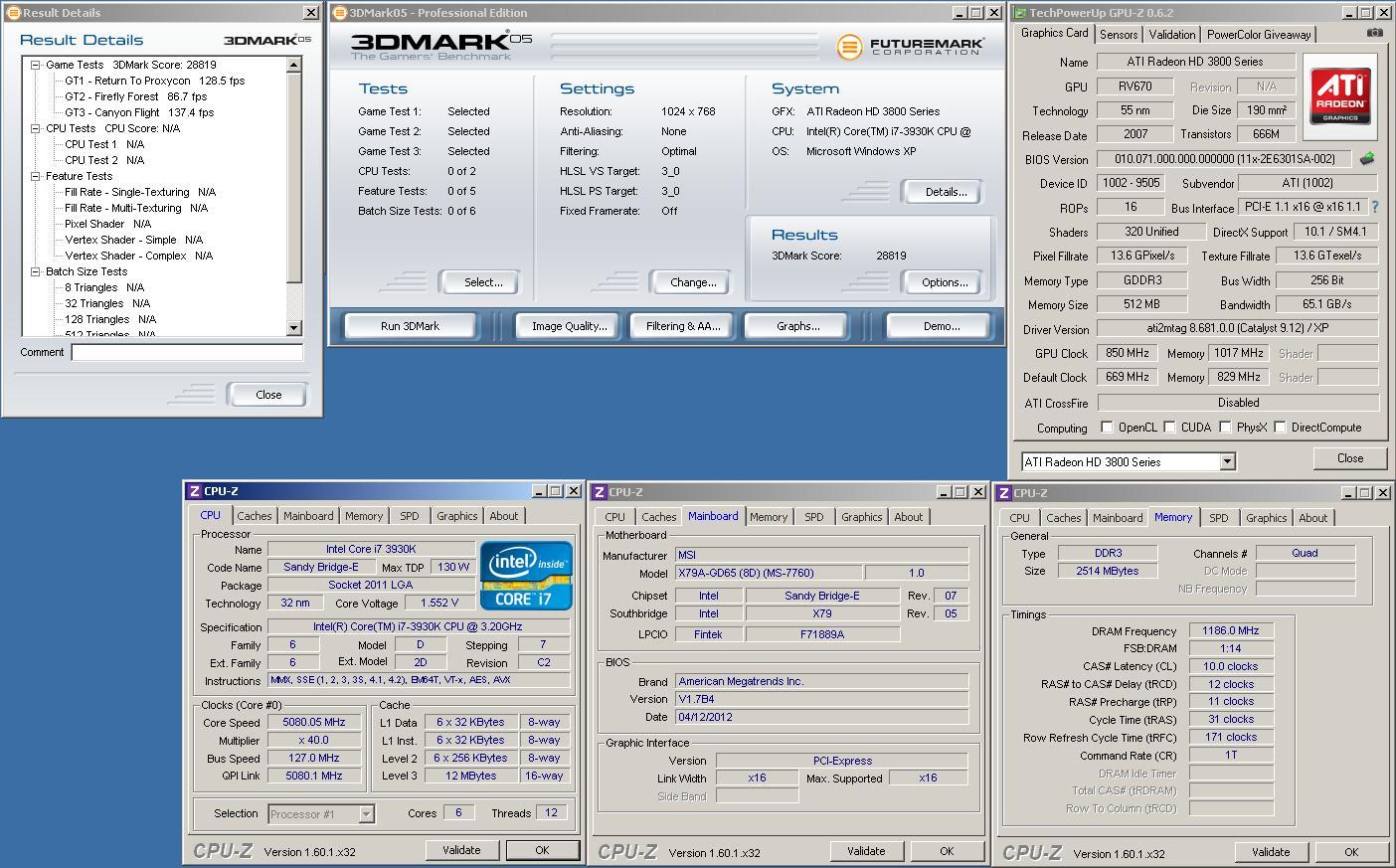The width and height of the screenshot is (1396, 868).
Task: Click the BIOS save chip icon in GPU-Z
Action: (1367, 158)
